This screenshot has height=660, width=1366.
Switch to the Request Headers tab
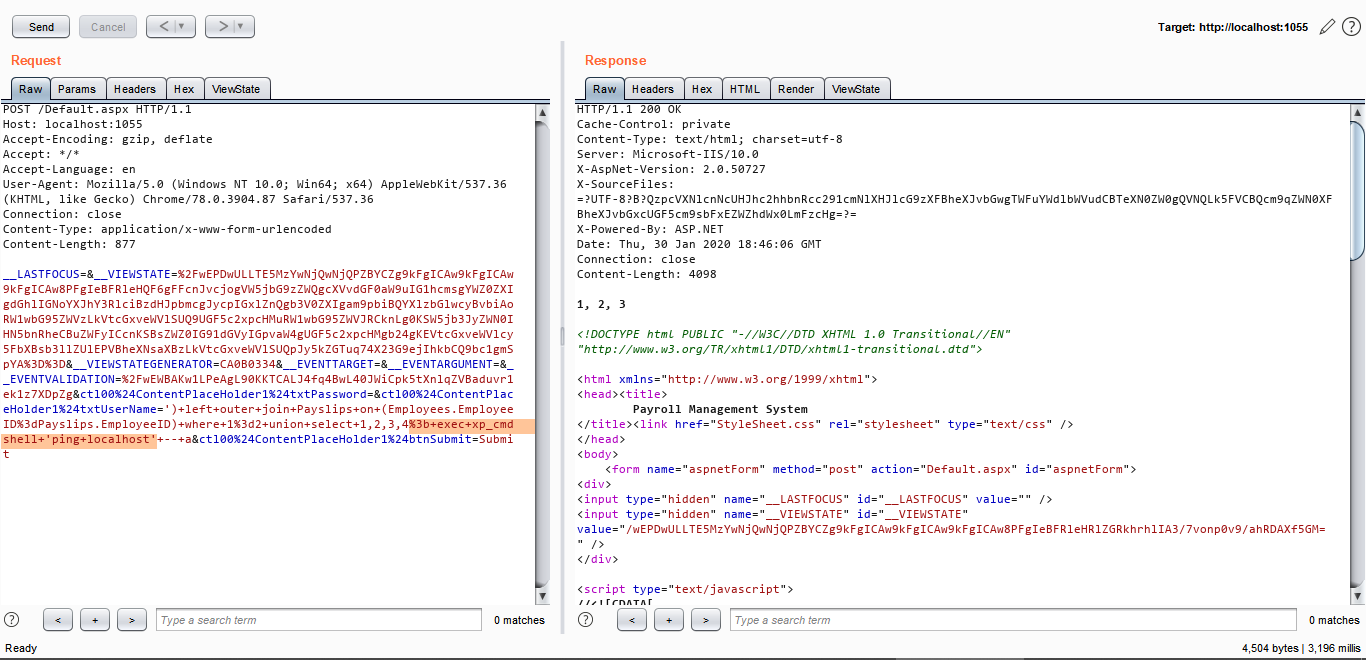pos(134,89)
